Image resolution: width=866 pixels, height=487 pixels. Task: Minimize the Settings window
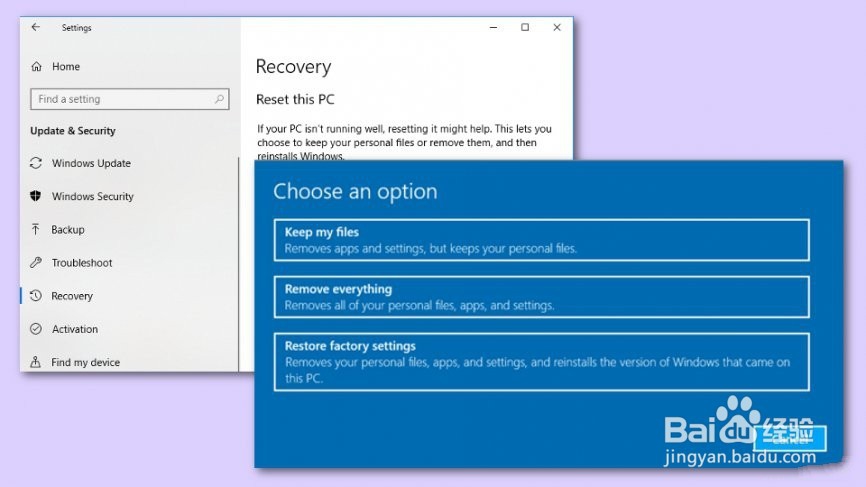point(493,27)
